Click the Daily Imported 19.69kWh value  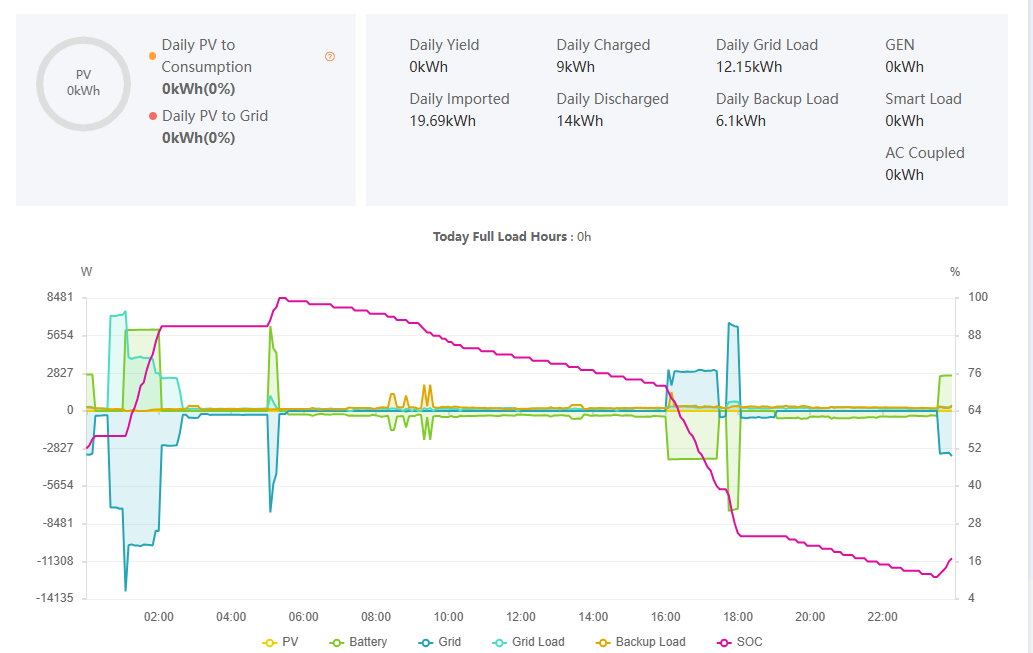[442, 121]
